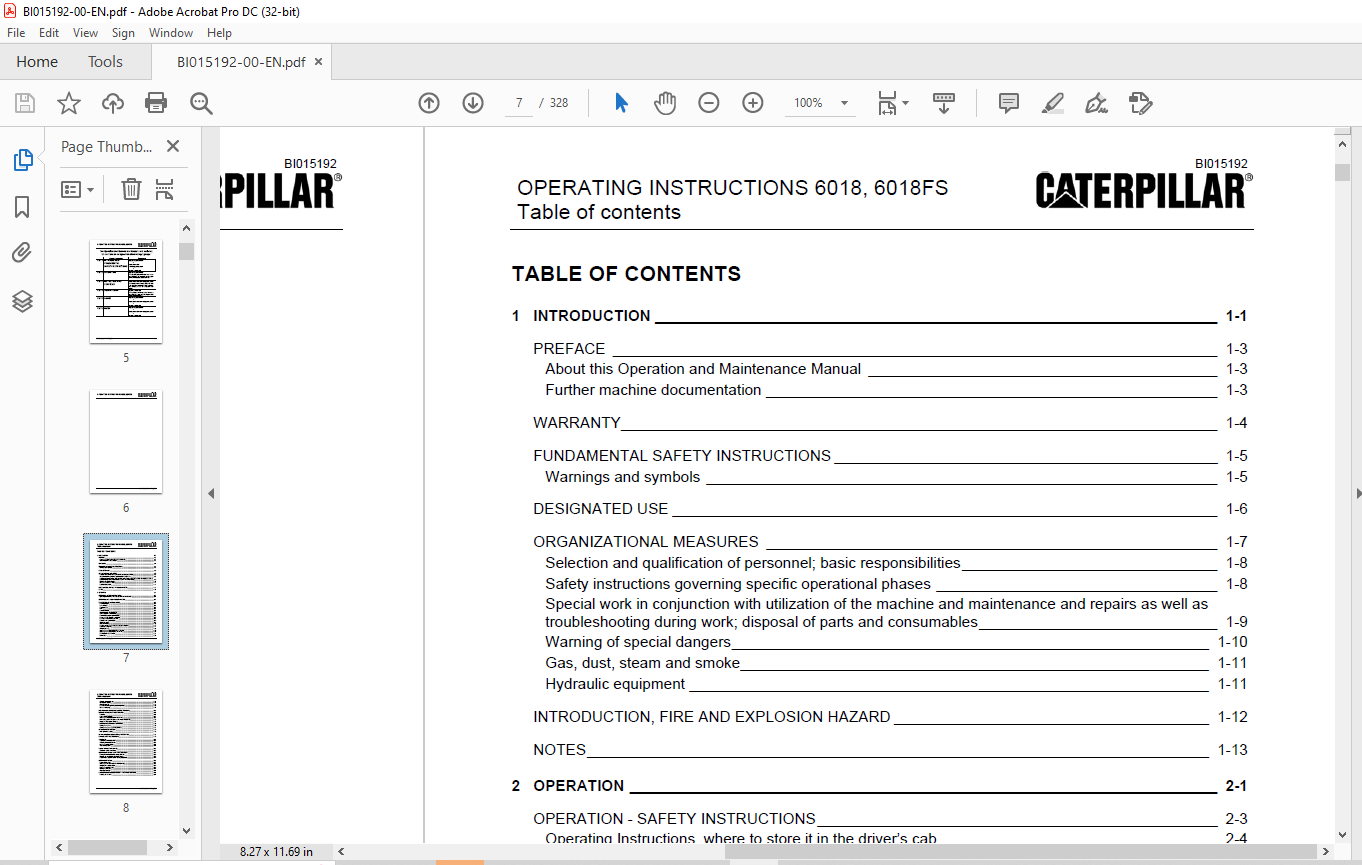Collapse the left navigation pane arrow
The image size is (1362, 865).
(211, 493)
